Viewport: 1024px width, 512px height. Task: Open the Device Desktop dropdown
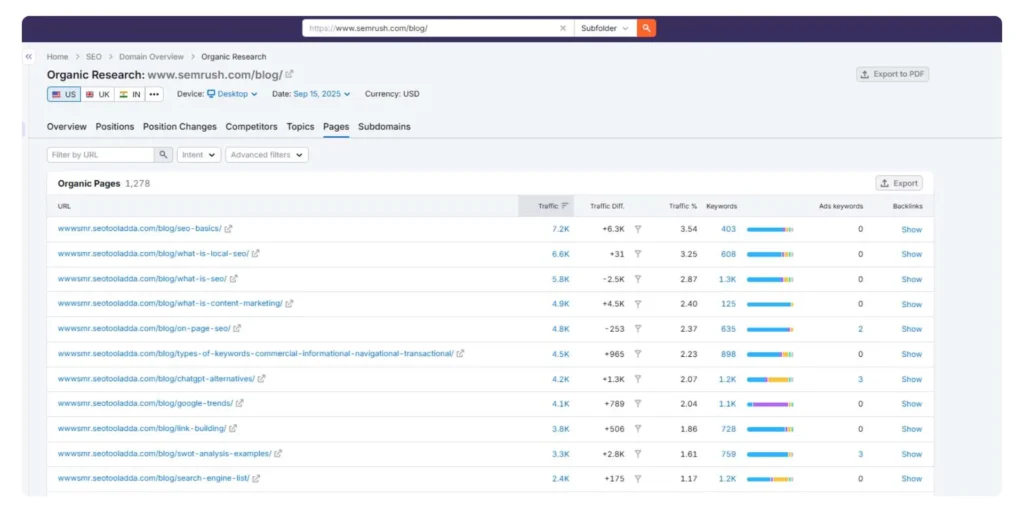click(232, 94)
